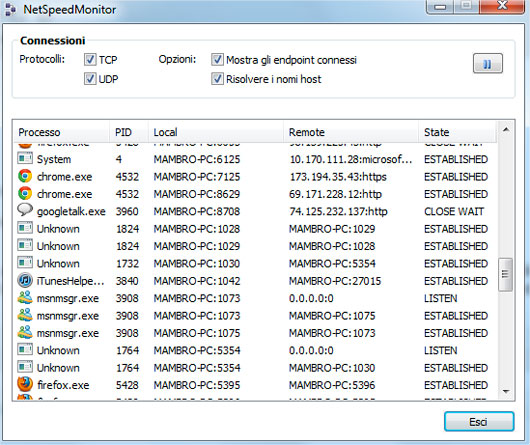This screenshot has width=530, height=445.
Task: Click local address MAMBRO-PC:6125
Action: tap(197, 159)
